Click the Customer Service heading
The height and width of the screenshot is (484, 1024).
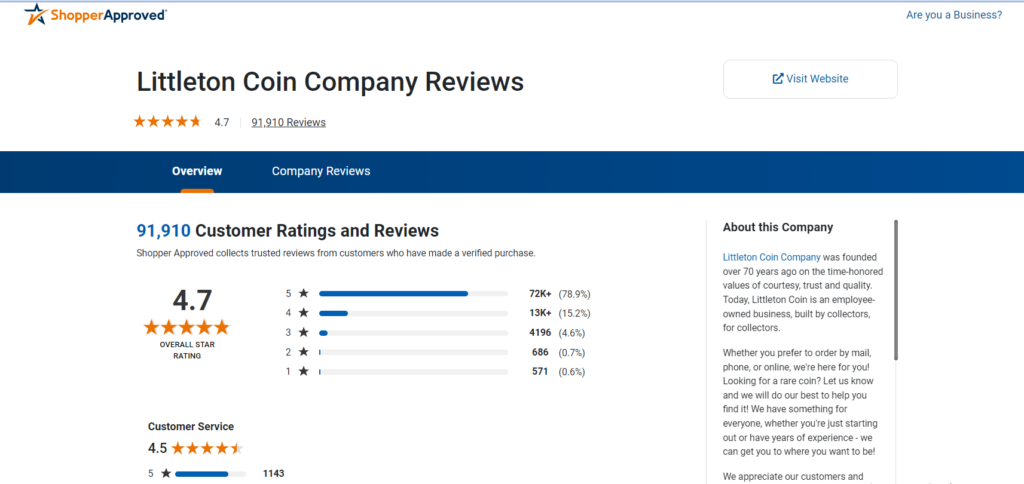pos(191,427)
